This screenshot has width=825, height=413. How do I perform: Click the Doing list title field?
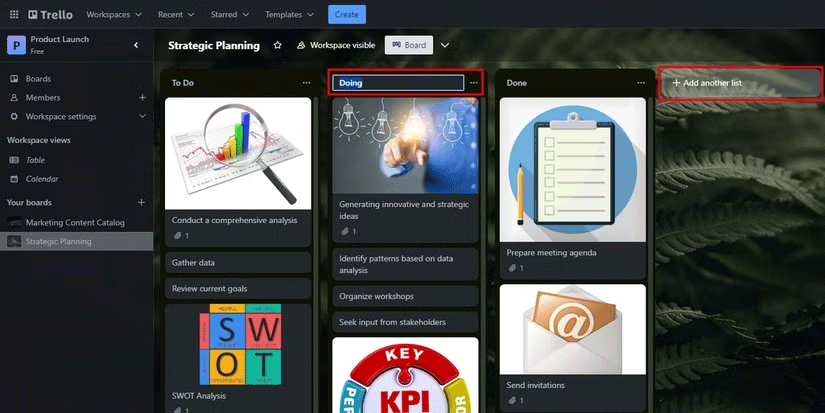pyautogui.click(x=398, y=83)
